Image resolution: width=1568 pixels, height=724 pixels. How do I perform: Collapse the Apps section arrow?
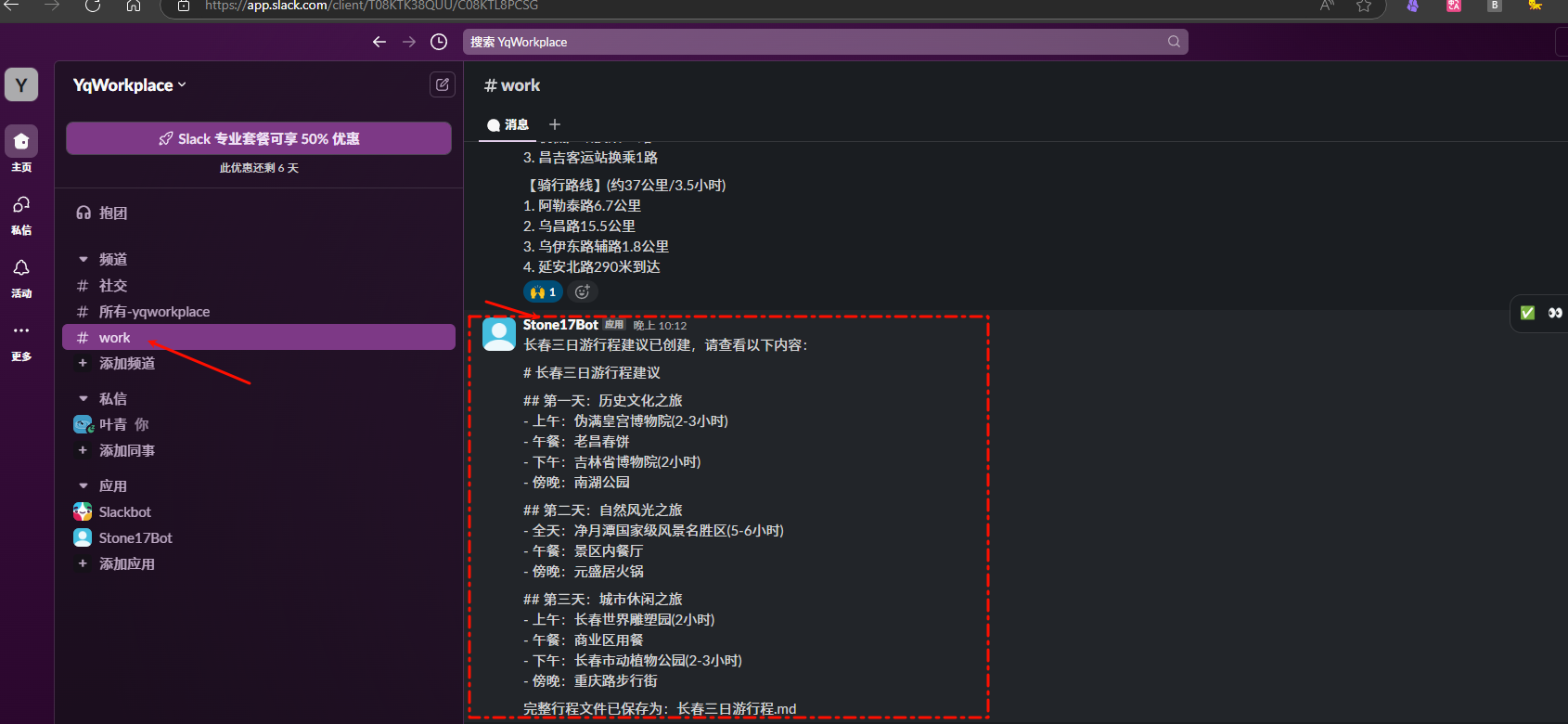[84, 485]
